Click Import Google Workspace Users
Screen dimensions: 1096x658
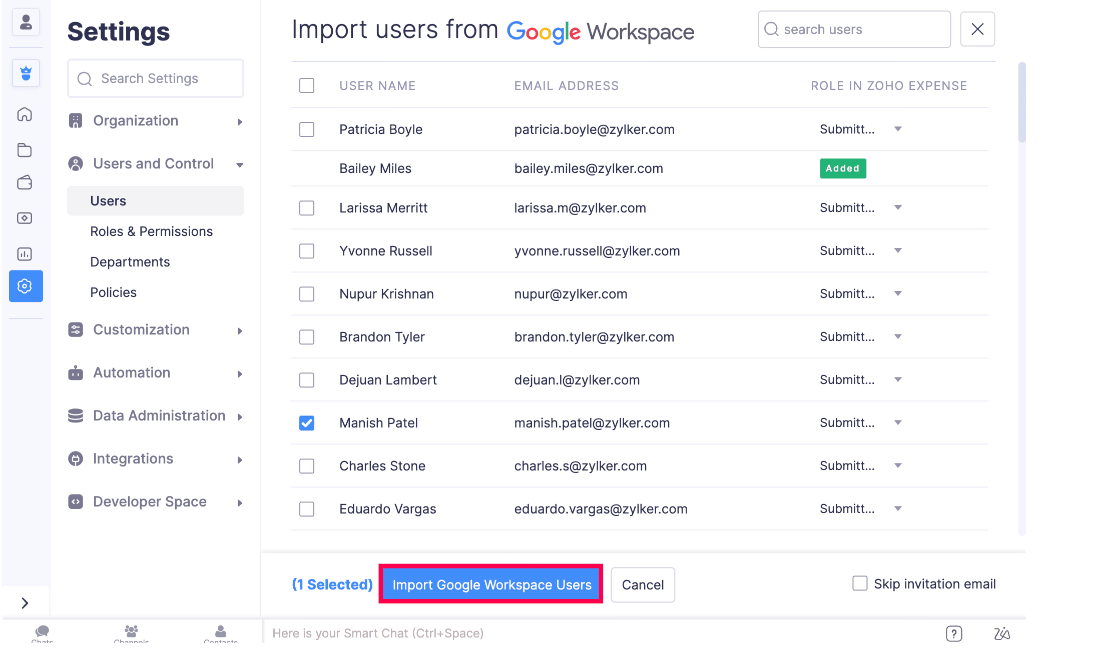490,585
